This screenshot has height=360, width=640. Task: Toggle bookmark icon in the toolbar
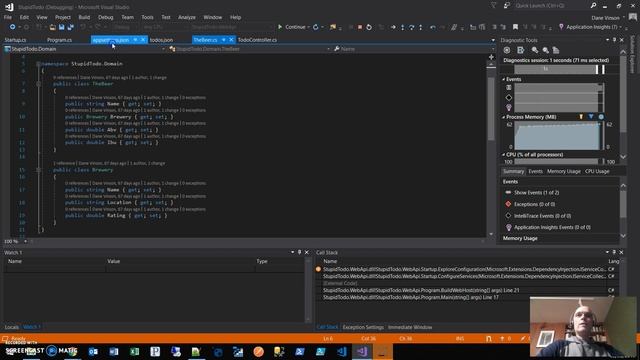[515, 27]
